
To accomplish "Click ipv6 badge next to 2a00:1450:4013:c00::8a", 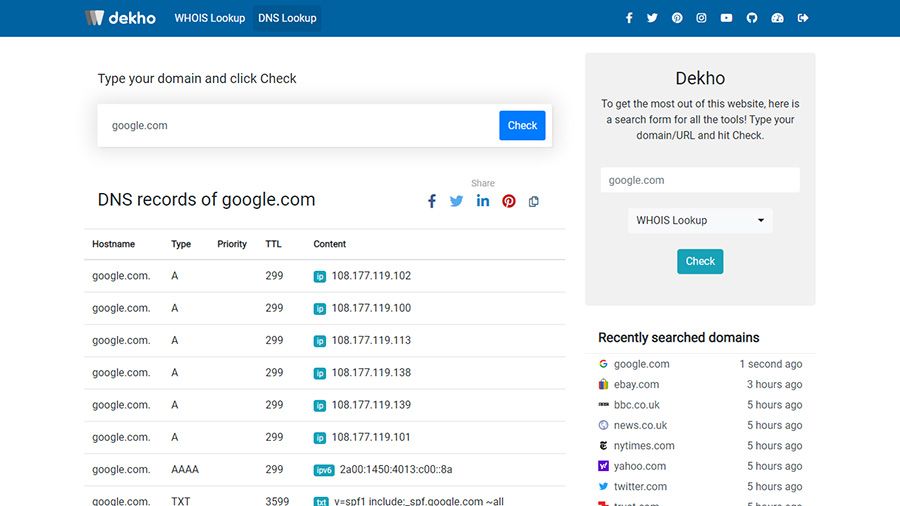I will click(324, 470).
